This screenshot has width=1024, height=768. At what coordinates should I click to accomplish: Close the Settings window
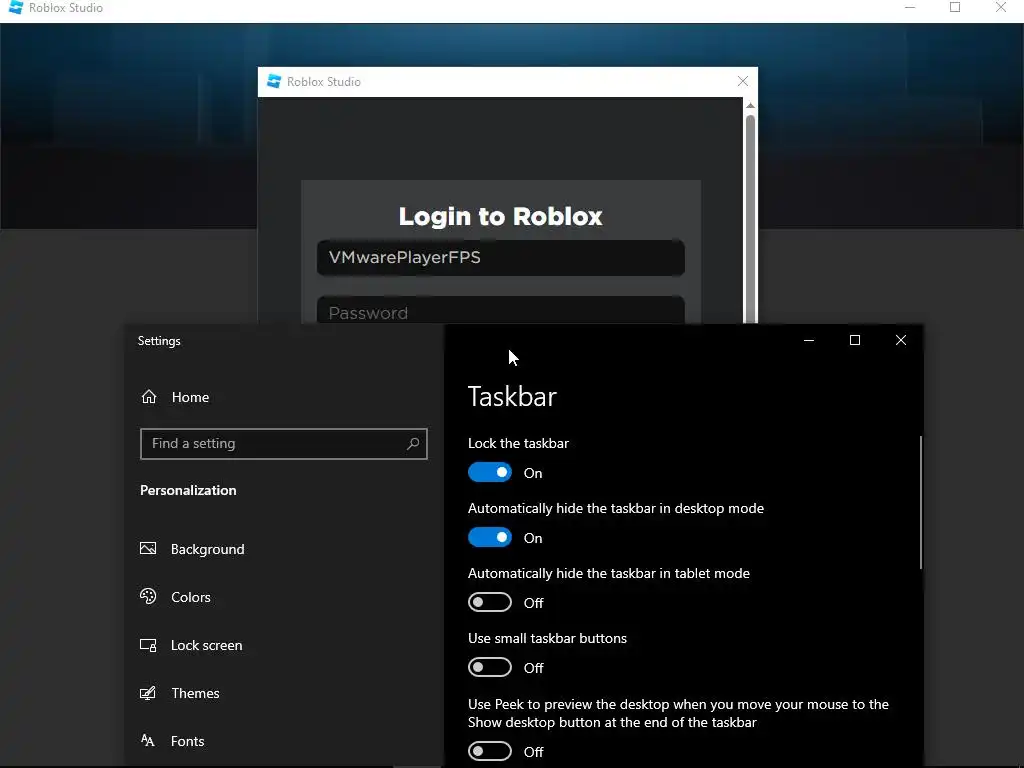901,340
